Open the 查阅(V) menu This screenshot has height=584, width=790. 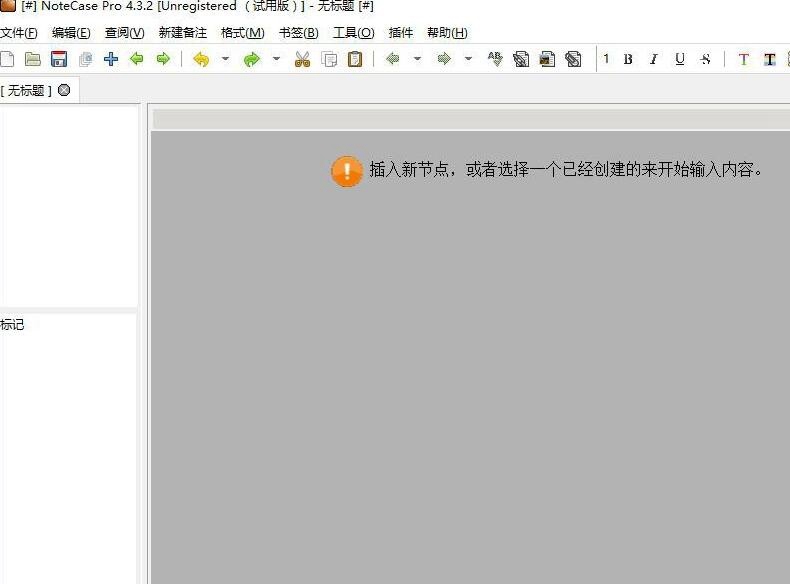point(124,33)
